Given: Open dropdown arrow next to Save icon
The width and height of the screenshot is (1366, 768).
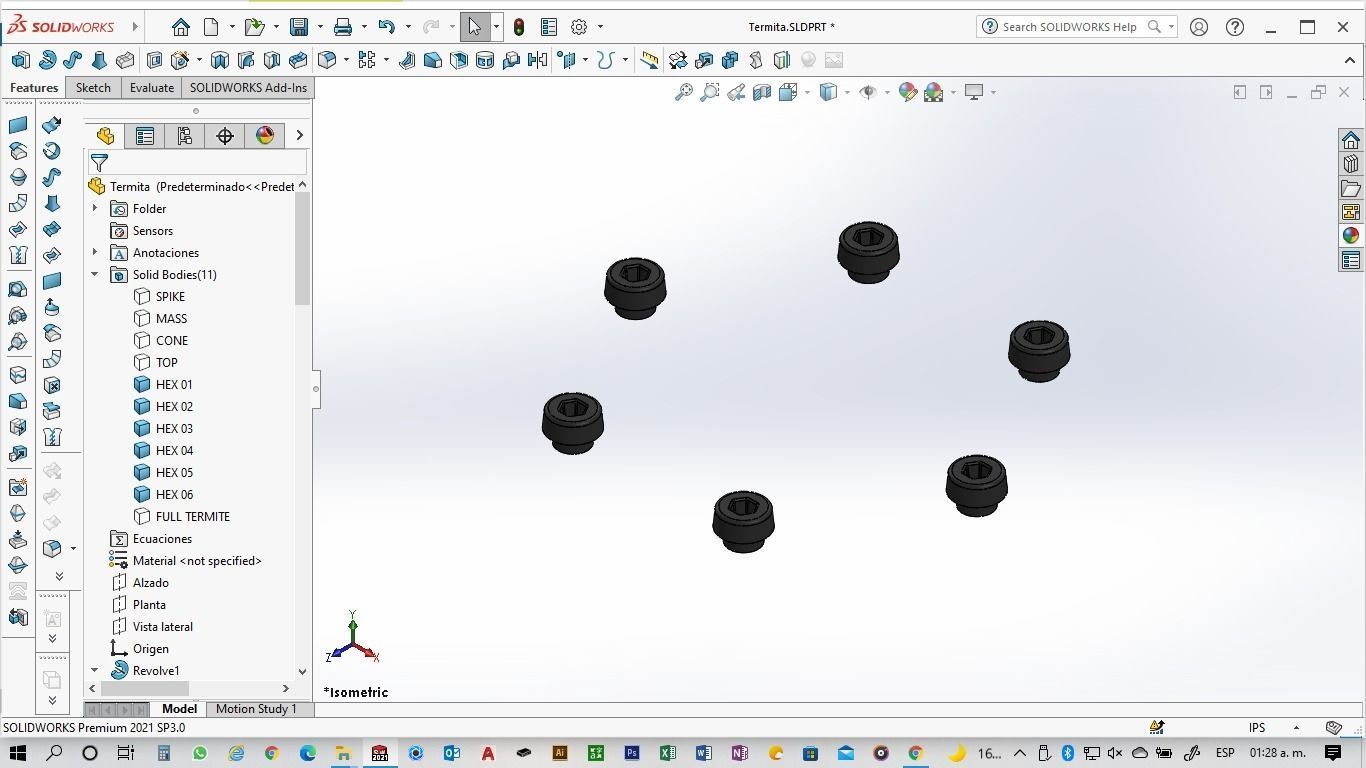Looking at the screenshot, I should click(320, 27).
